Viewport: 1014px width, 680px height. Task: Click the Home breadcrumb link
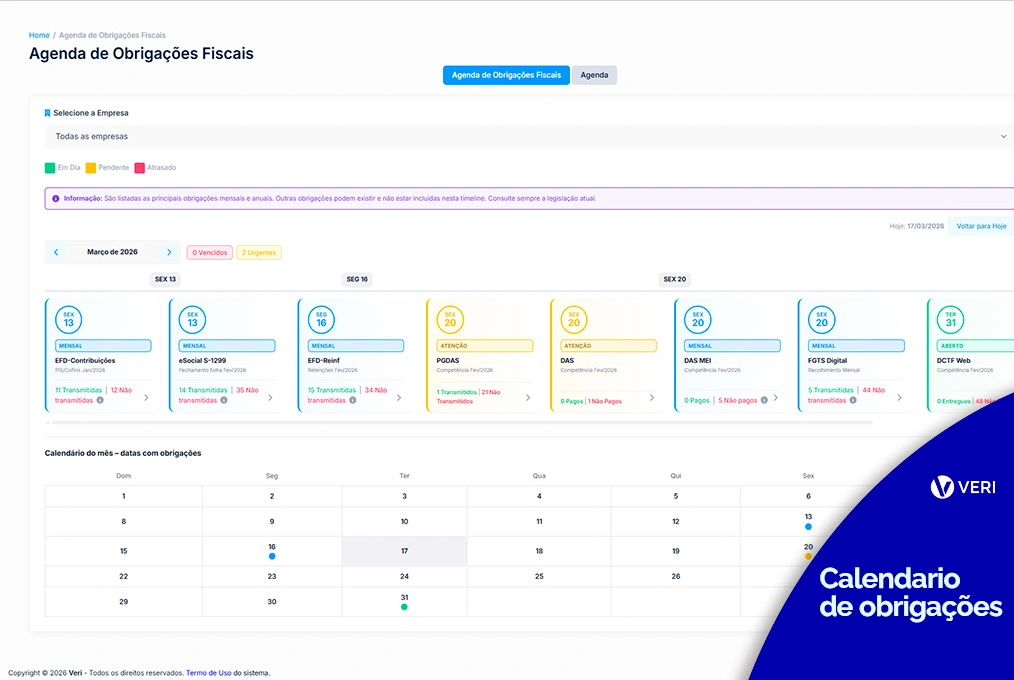pos(39,35)
